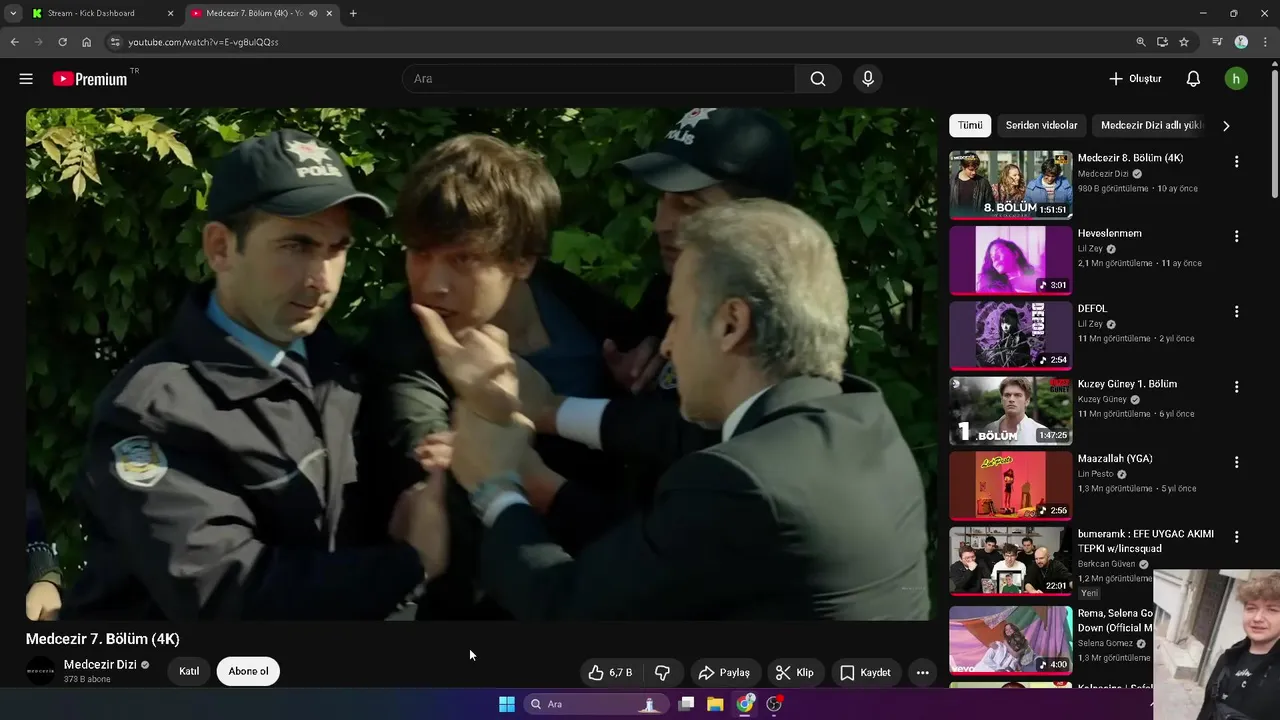Screen dimensions: 1280x720
Task: Open options menu for Kuzey Güney 1. Bölüm
Action: pos(1236,387)
